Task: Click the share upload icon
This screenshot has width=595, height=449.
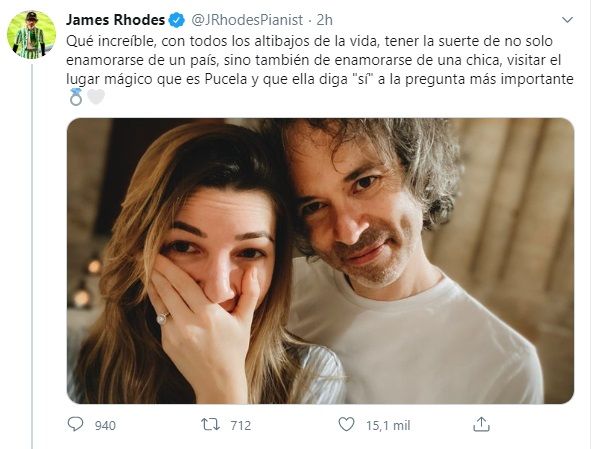Action: click(x=481, y=424)
